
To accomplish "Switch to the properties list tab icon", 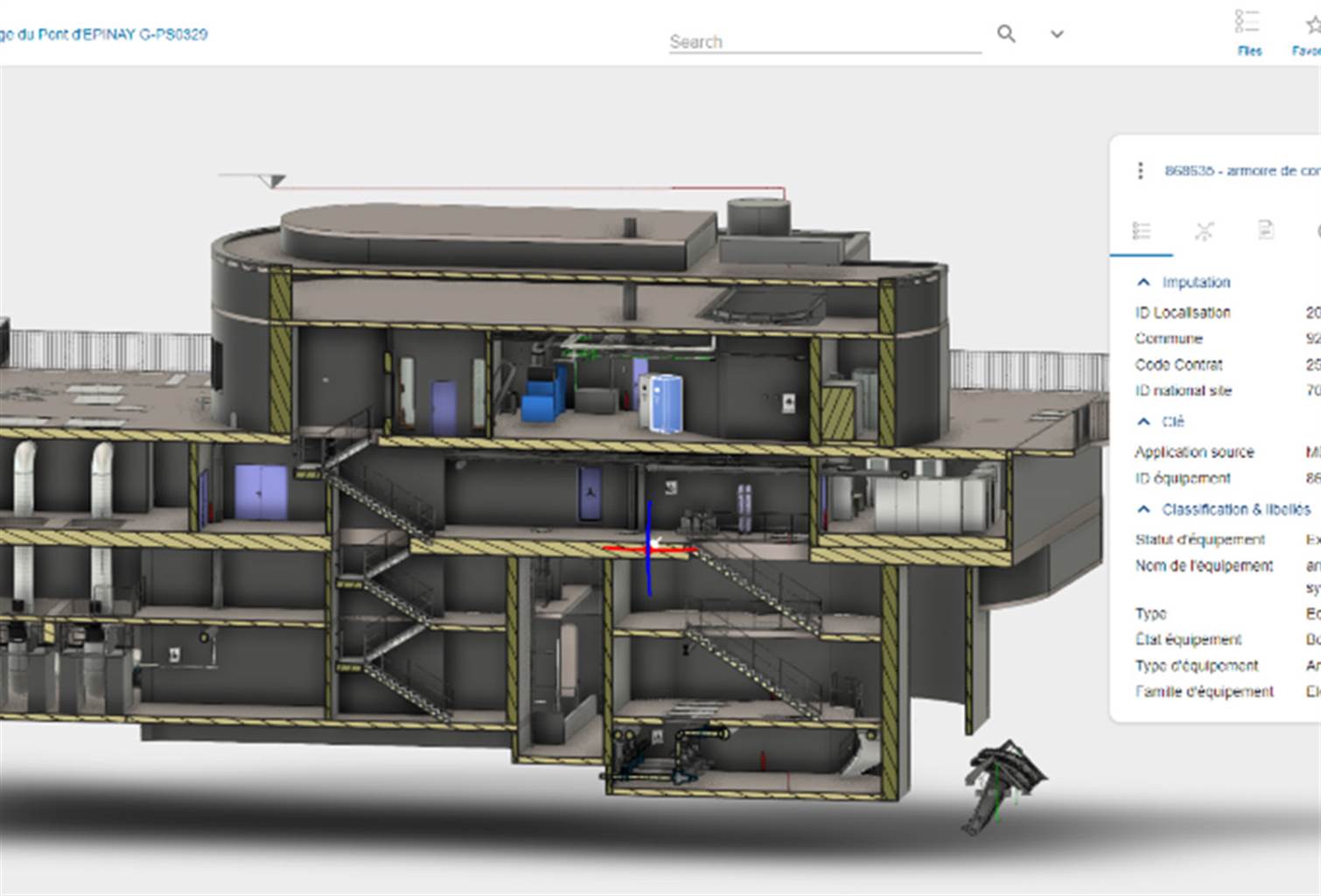I will point(1141,230).
